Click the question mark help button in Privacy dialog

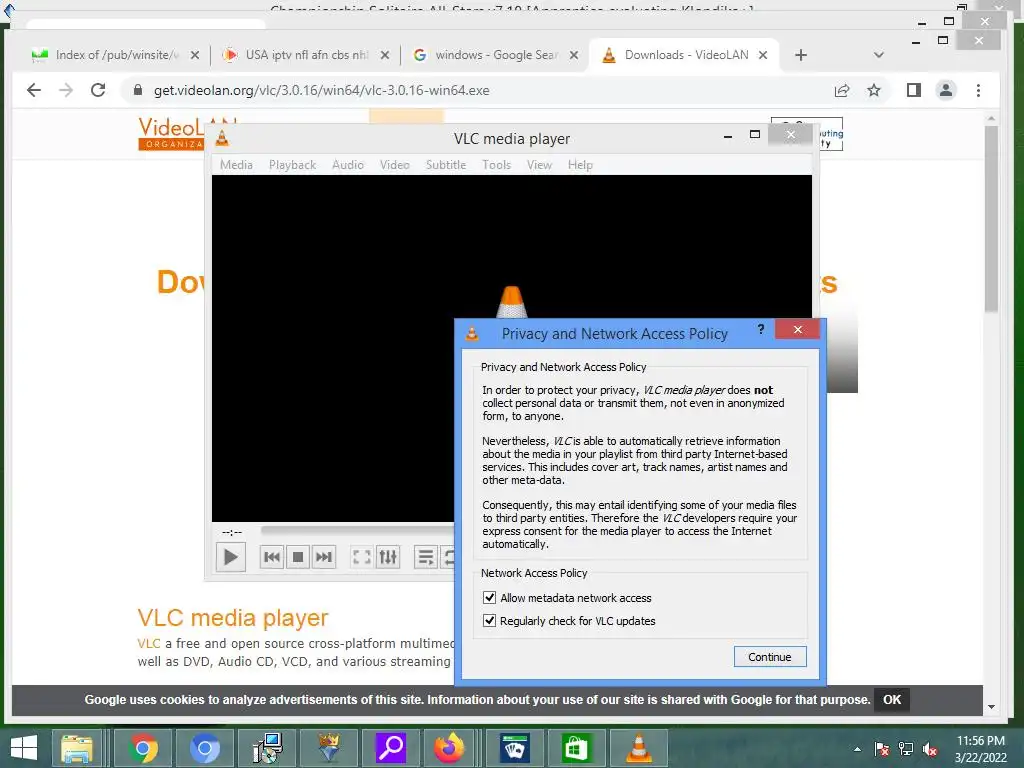pyautogui.click(x=761, y=329)
